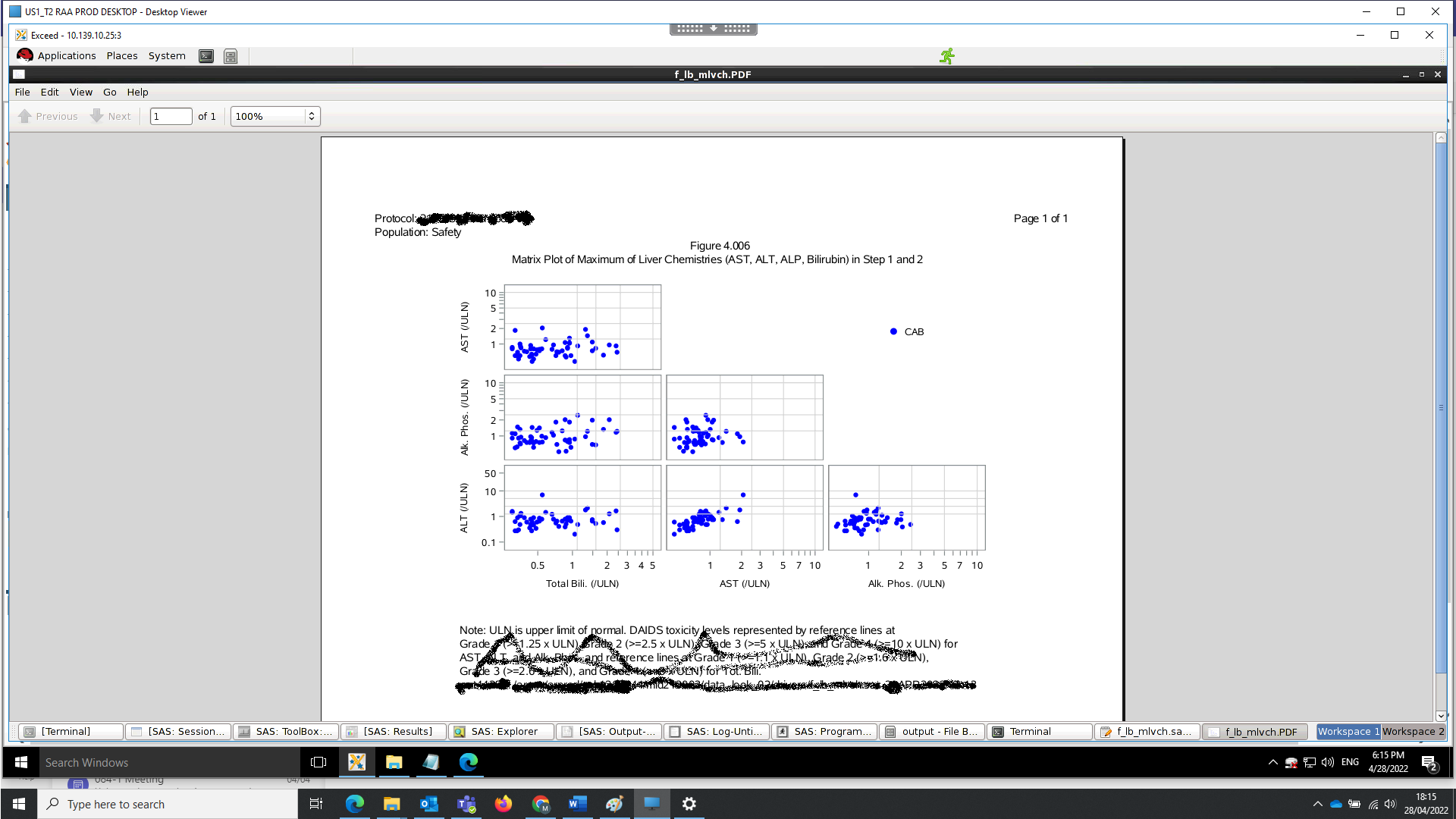Click the Next page arrow icon
The height and width of the screenshot is (819, 1456).
97,115
